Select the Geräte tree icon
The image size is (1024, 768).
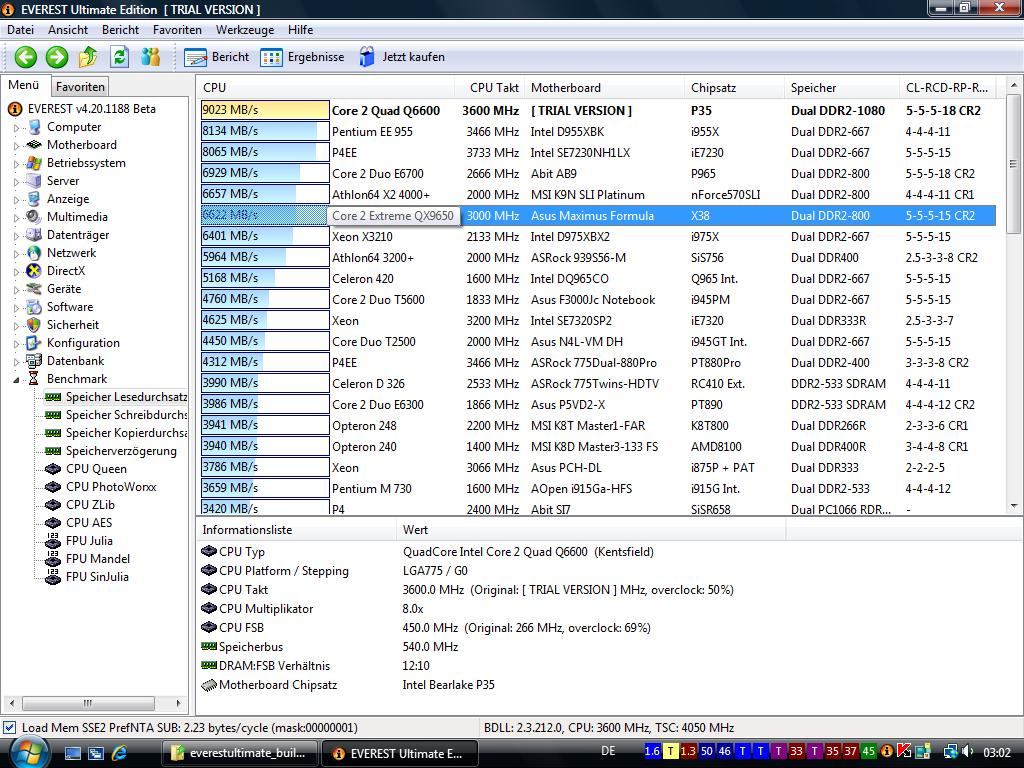(34, 289)
